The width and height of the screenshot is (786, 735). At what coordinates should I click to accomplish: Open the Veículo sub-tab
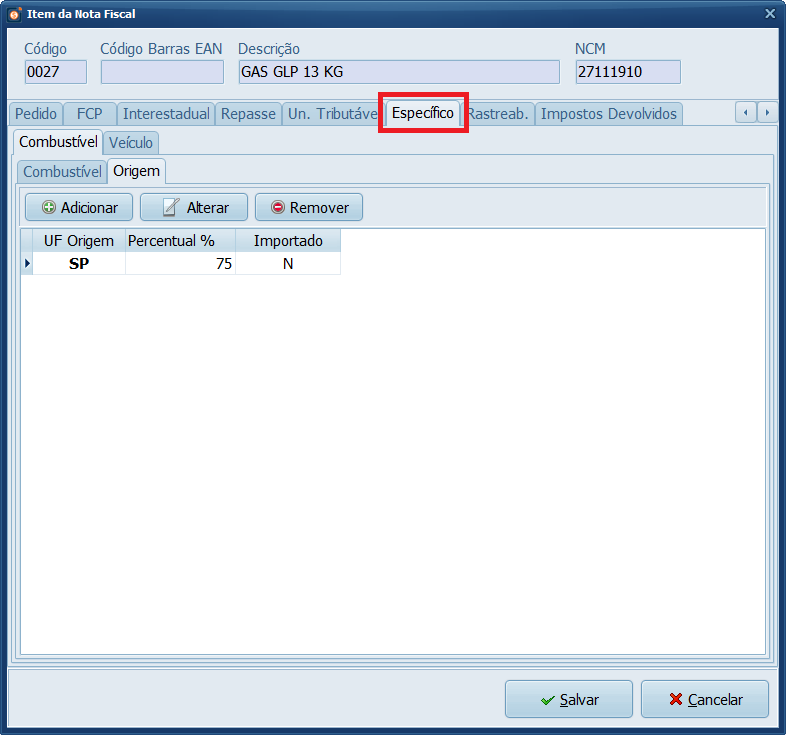[131, 143]
